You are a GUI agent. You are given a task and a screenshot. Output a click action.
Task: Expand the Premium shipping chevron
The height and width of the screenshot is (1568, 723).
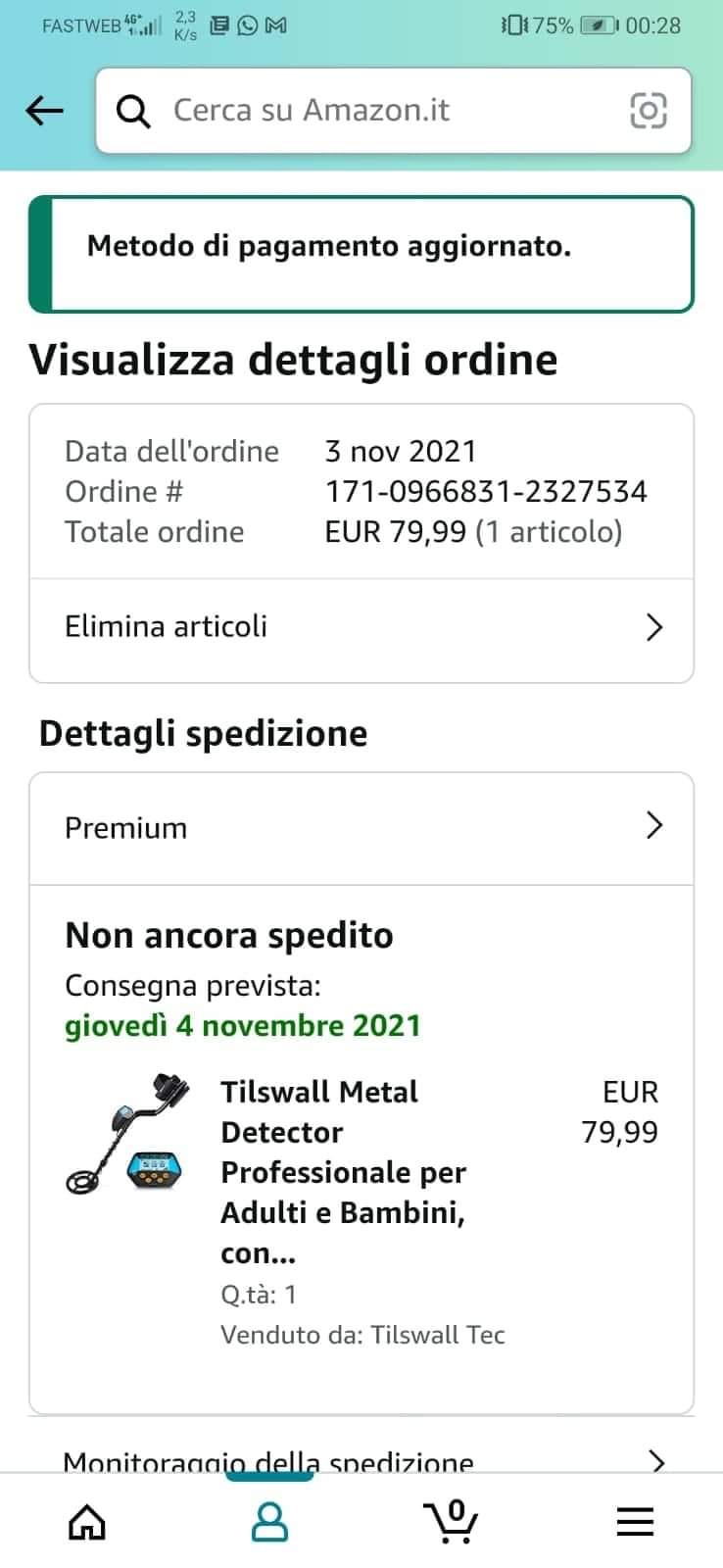tap(654, 825)
